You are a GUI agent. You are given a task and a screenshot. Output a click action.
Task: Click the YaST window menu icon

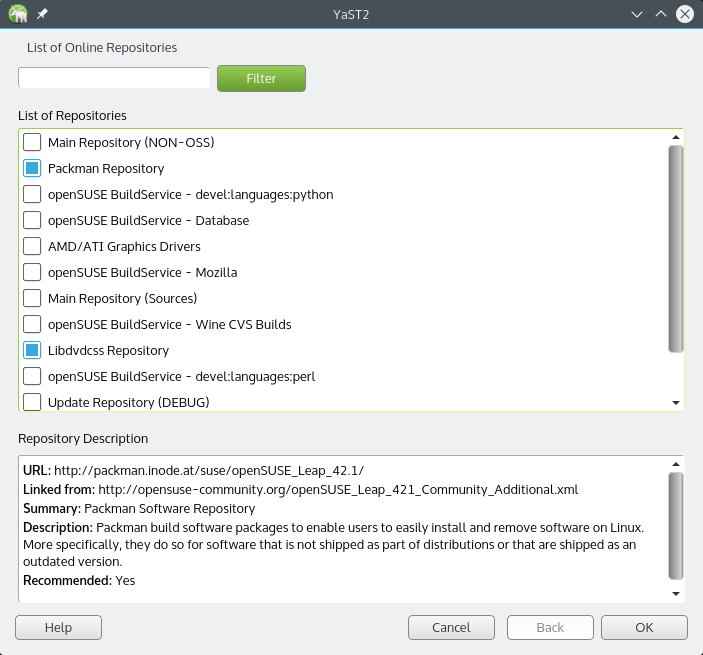click(18, 14)
